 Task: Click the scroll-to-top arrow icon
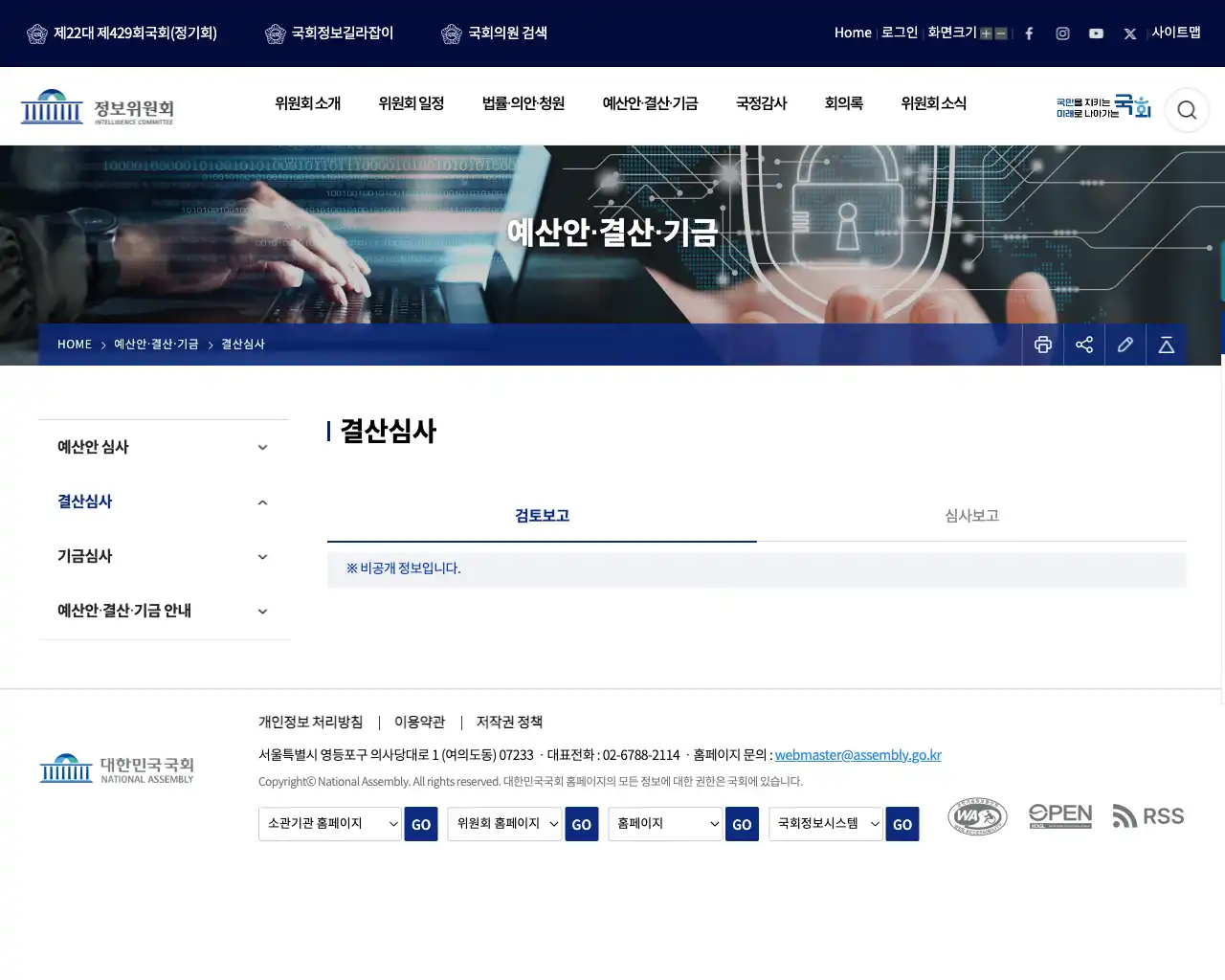tap(1167, 345)
